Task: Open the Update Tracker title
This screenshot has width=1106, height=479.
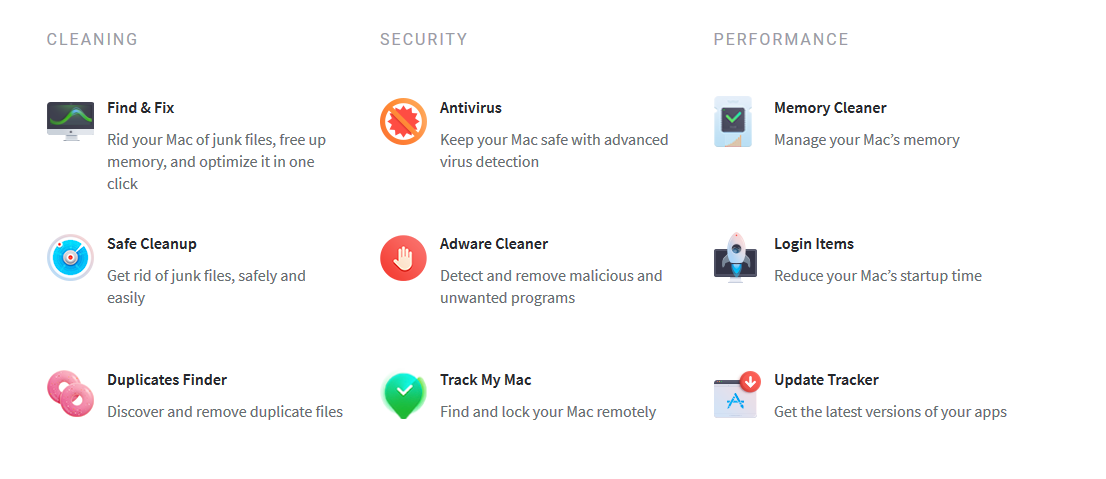Action: pyautogui.click(x=826, y=380)
